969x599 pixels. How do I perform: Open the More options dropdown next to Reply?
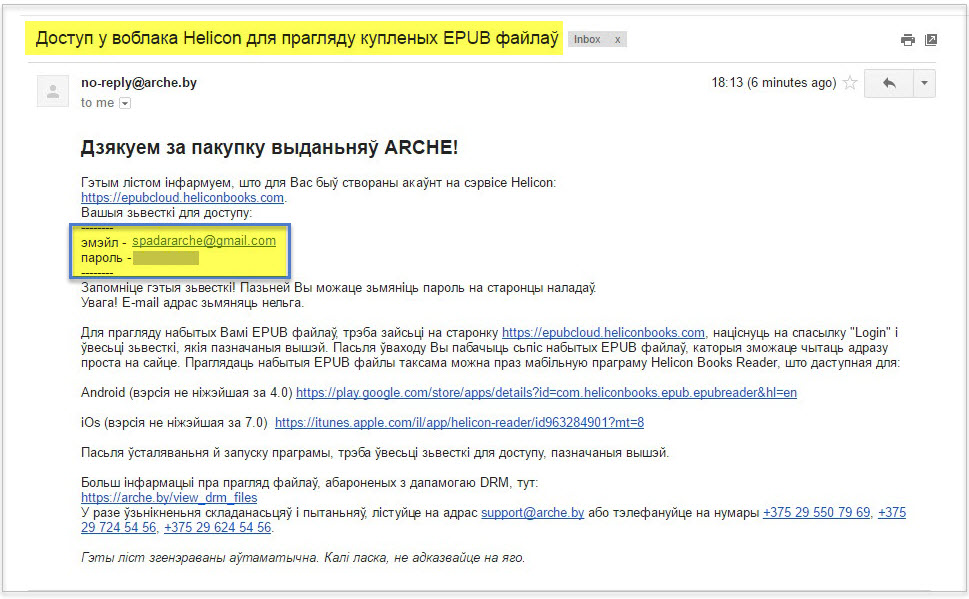point(924,83)
